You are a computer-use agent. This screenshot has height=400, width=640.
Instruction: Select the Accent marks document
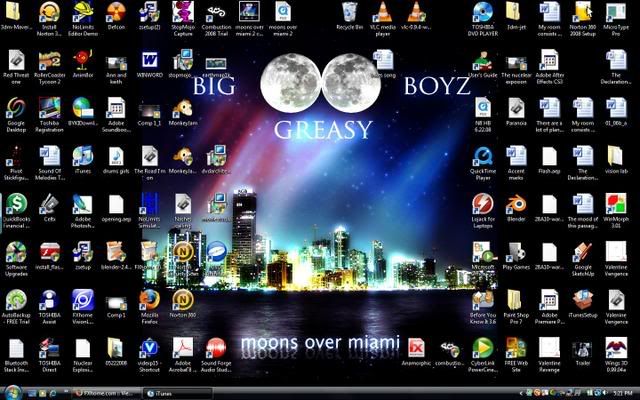pos(516,163)
